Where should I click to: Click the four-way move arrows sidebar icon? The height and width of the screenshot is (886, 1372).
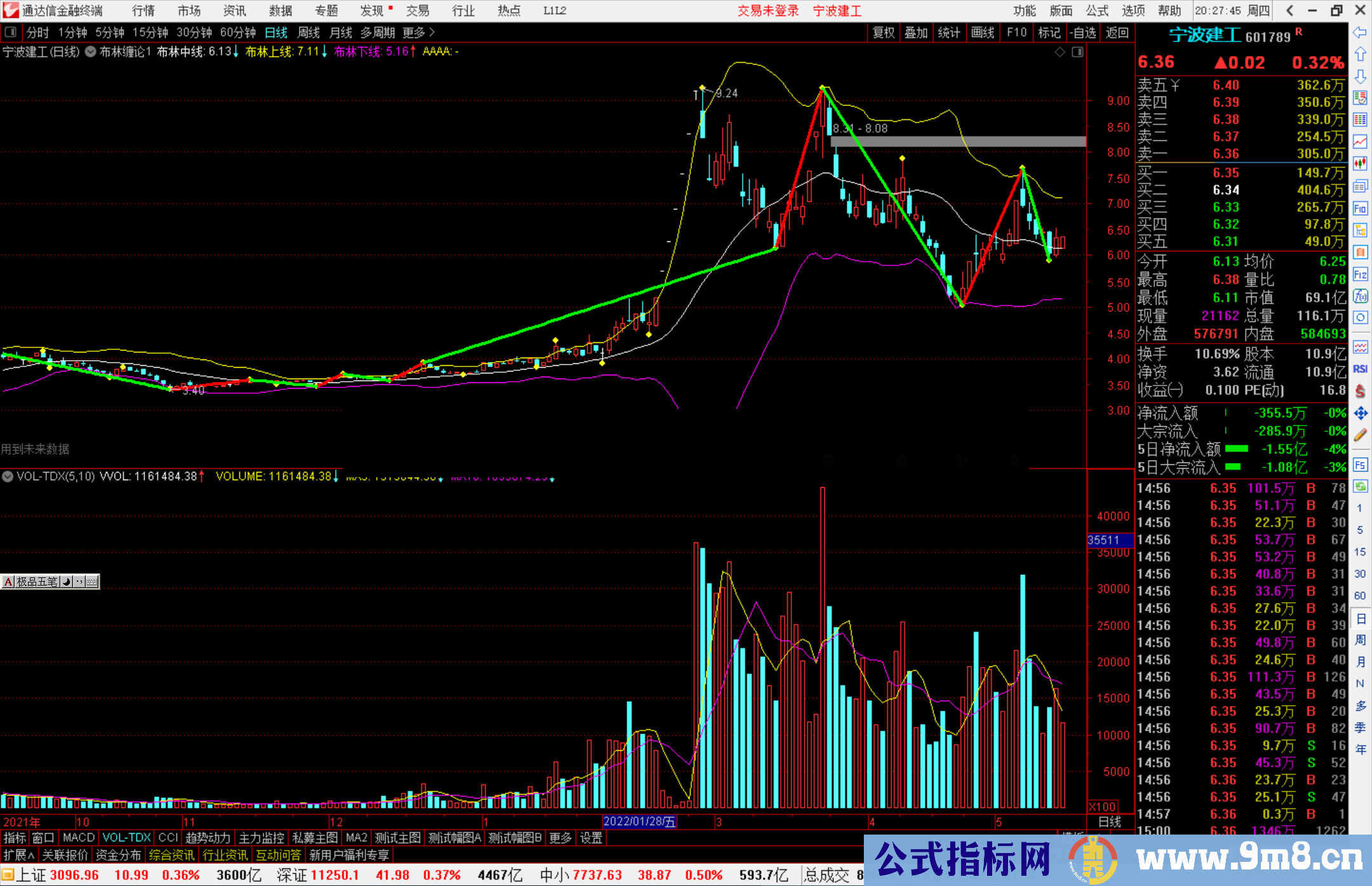(1360, 413)
